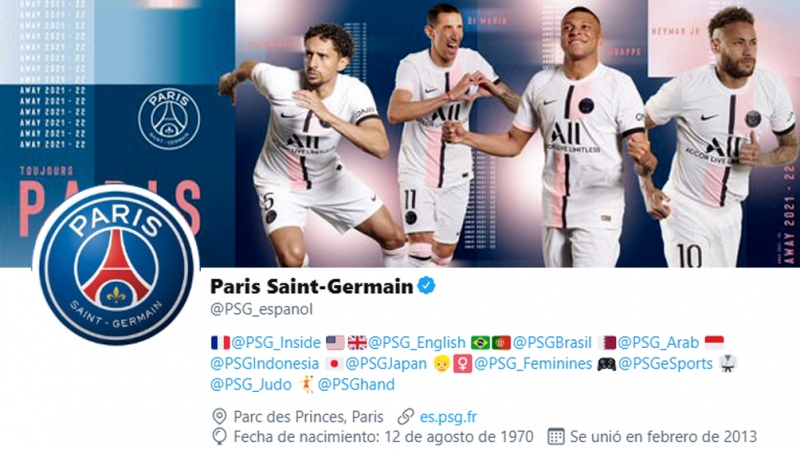Open the PSG crest profile picture

click(116, 265)
